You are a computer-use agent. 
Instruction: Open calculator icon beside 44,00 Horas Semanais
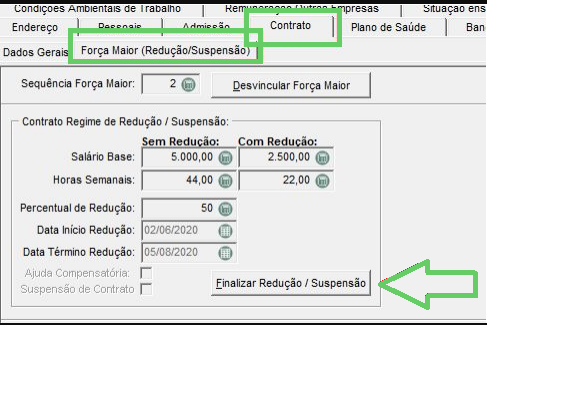[225, 181]
